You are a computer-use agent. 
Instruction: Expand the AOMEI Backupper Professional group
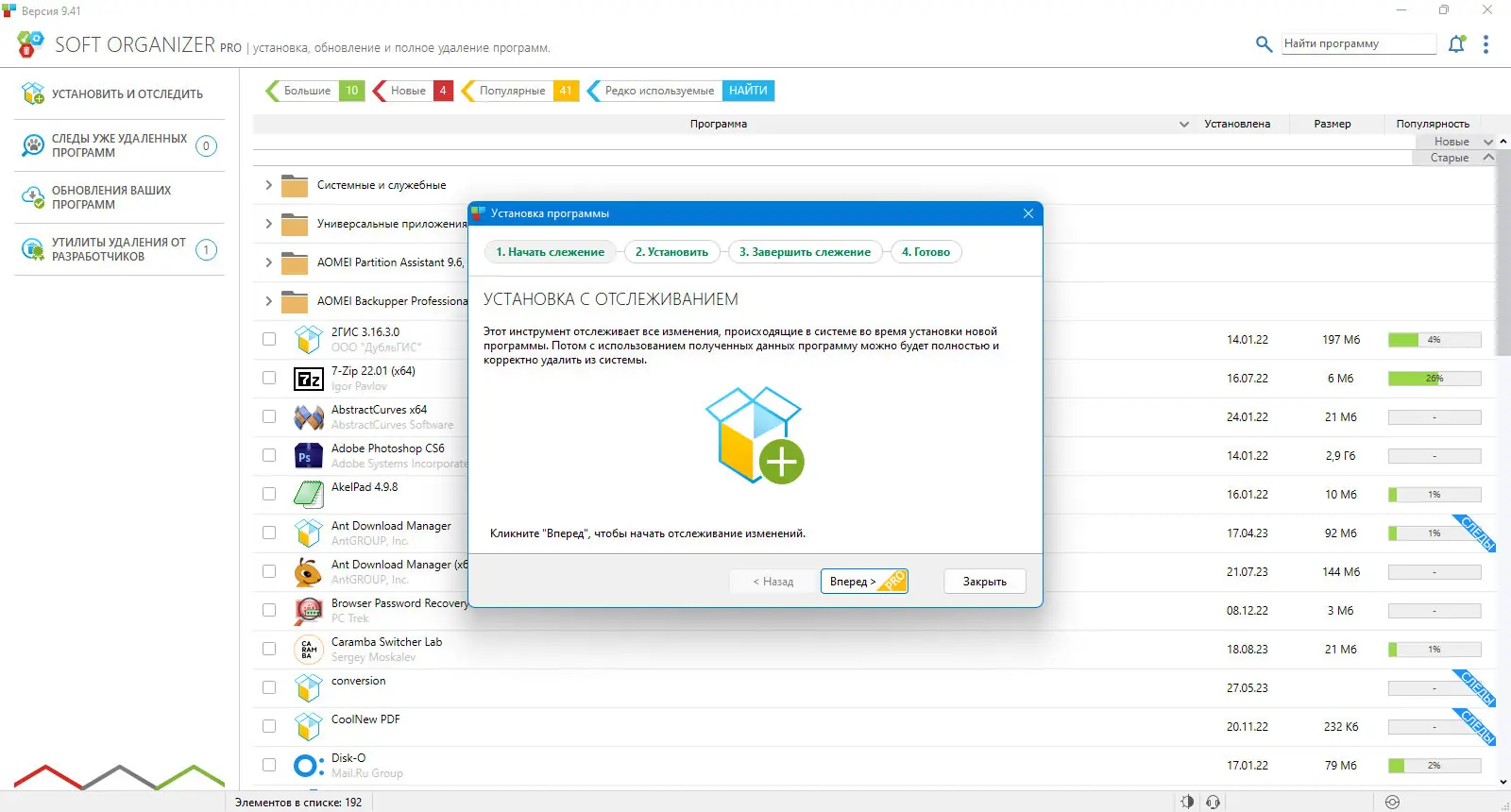point(268,301)
